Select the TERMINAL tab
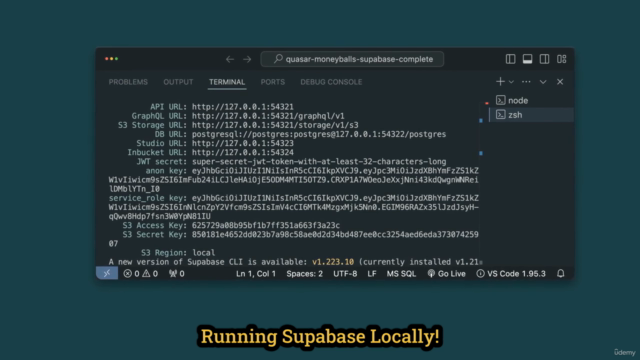Image resolution: width=640 pixels, height=360 pixels. 227,82
